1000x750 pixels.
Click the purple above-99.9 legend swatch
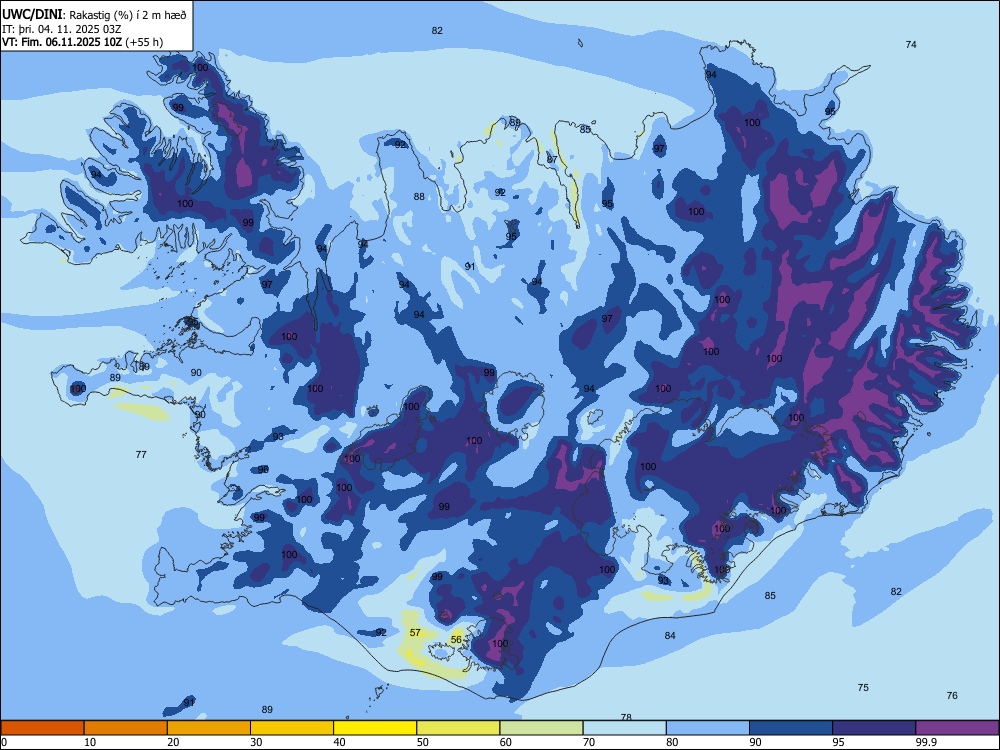click(x=957, y=728)
